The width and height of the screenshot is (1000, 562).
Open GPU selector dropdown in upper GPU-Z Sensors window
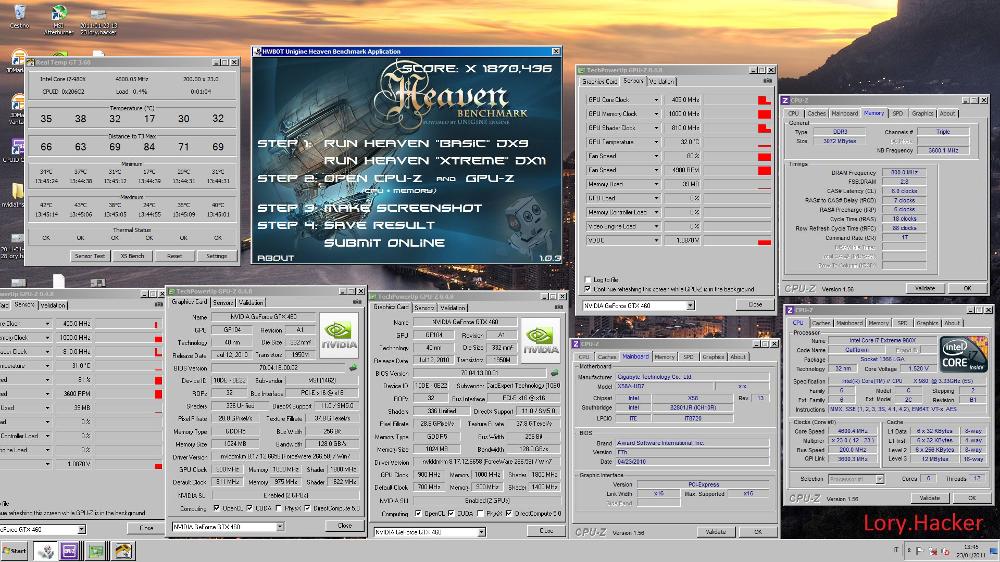(x=690, y=306)
